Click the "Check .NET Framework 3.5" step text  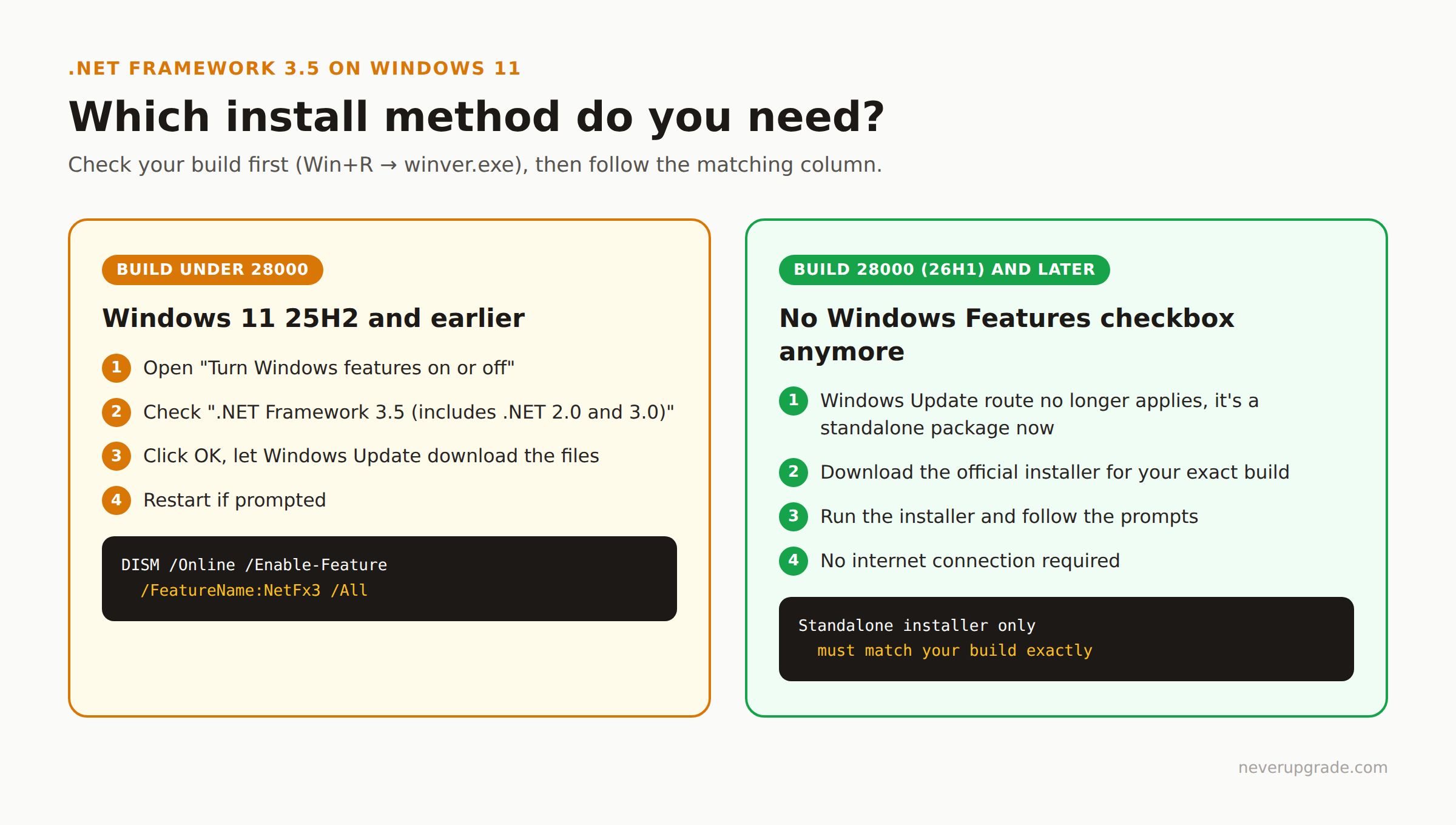(409, 412)
